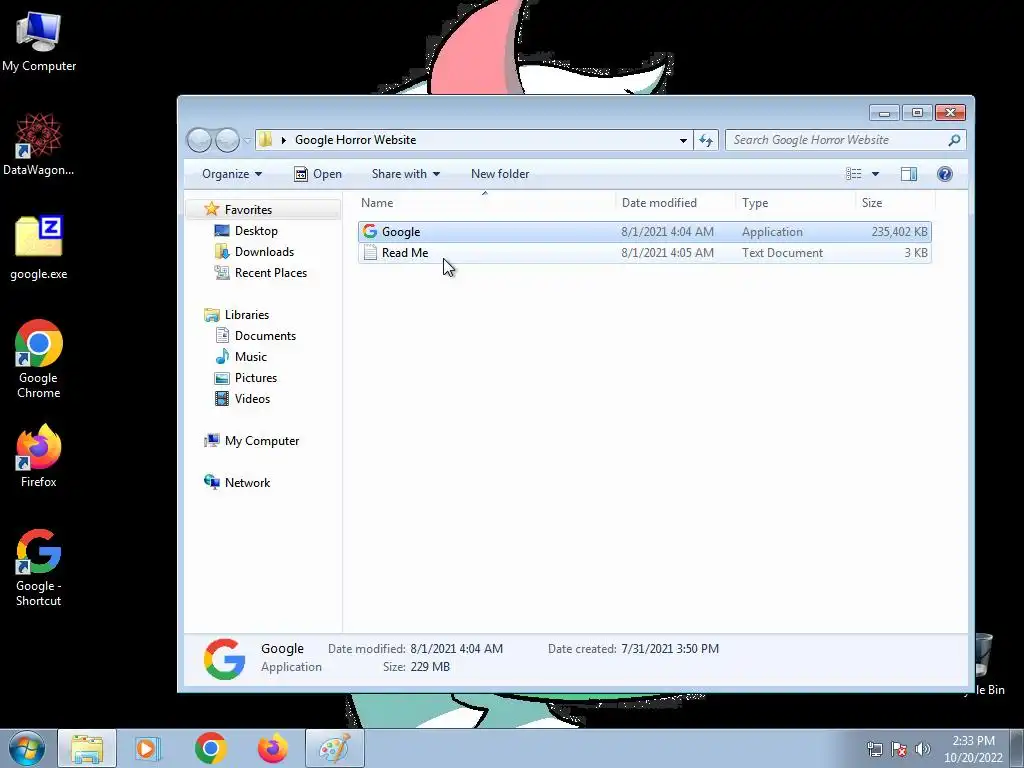Sort by the Name column header
1024x768 pixels.
coord(486,202)
